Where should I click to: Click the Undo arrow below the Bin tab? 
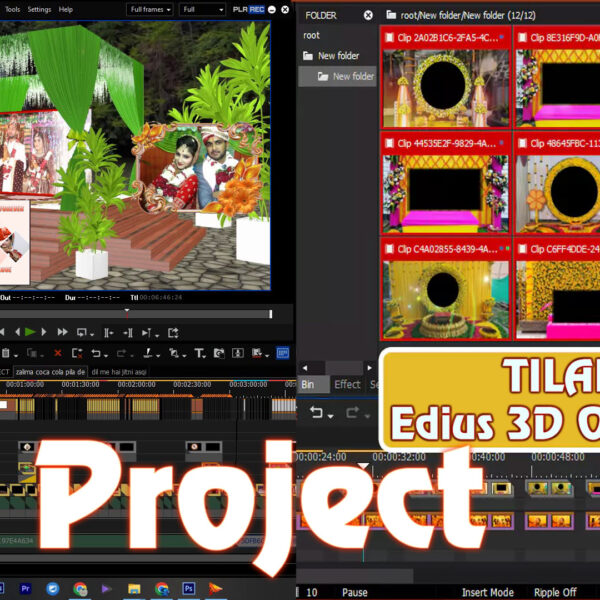[x=316, y=412]
